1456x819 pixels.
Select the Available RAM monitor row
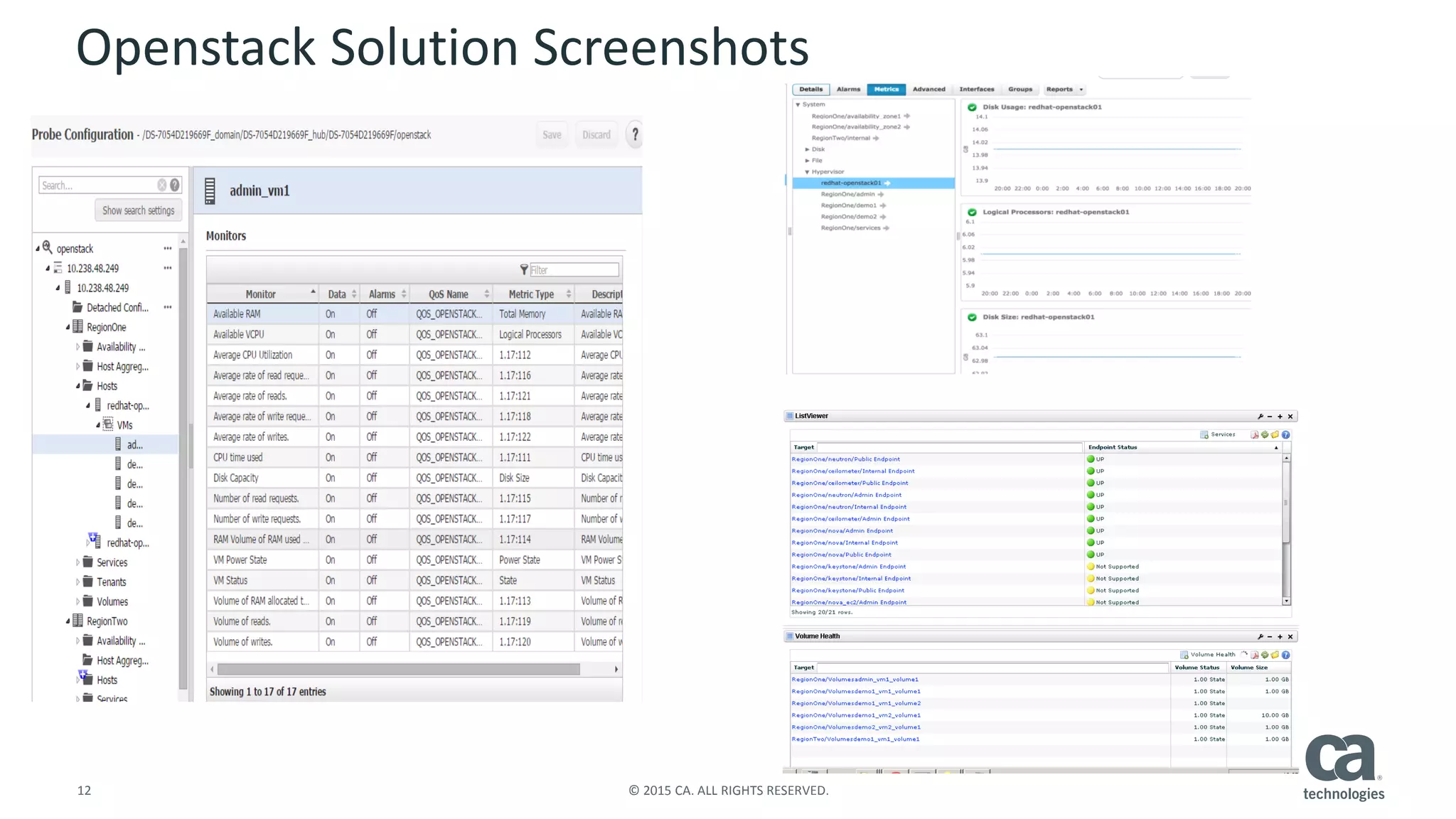click(414, 314)
